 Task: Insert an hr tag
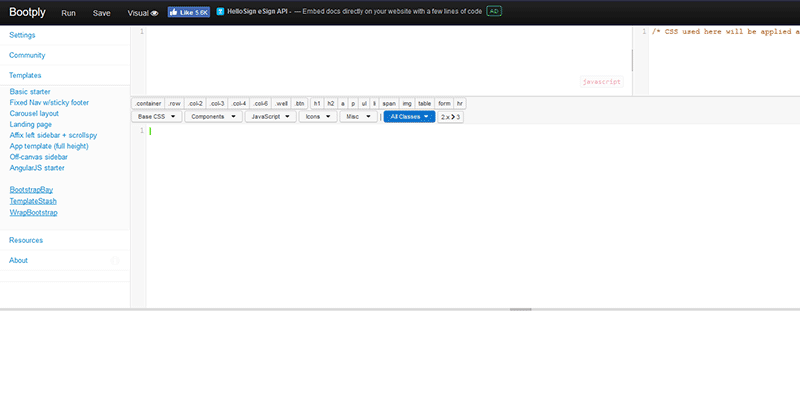click(x=460, y=104)
